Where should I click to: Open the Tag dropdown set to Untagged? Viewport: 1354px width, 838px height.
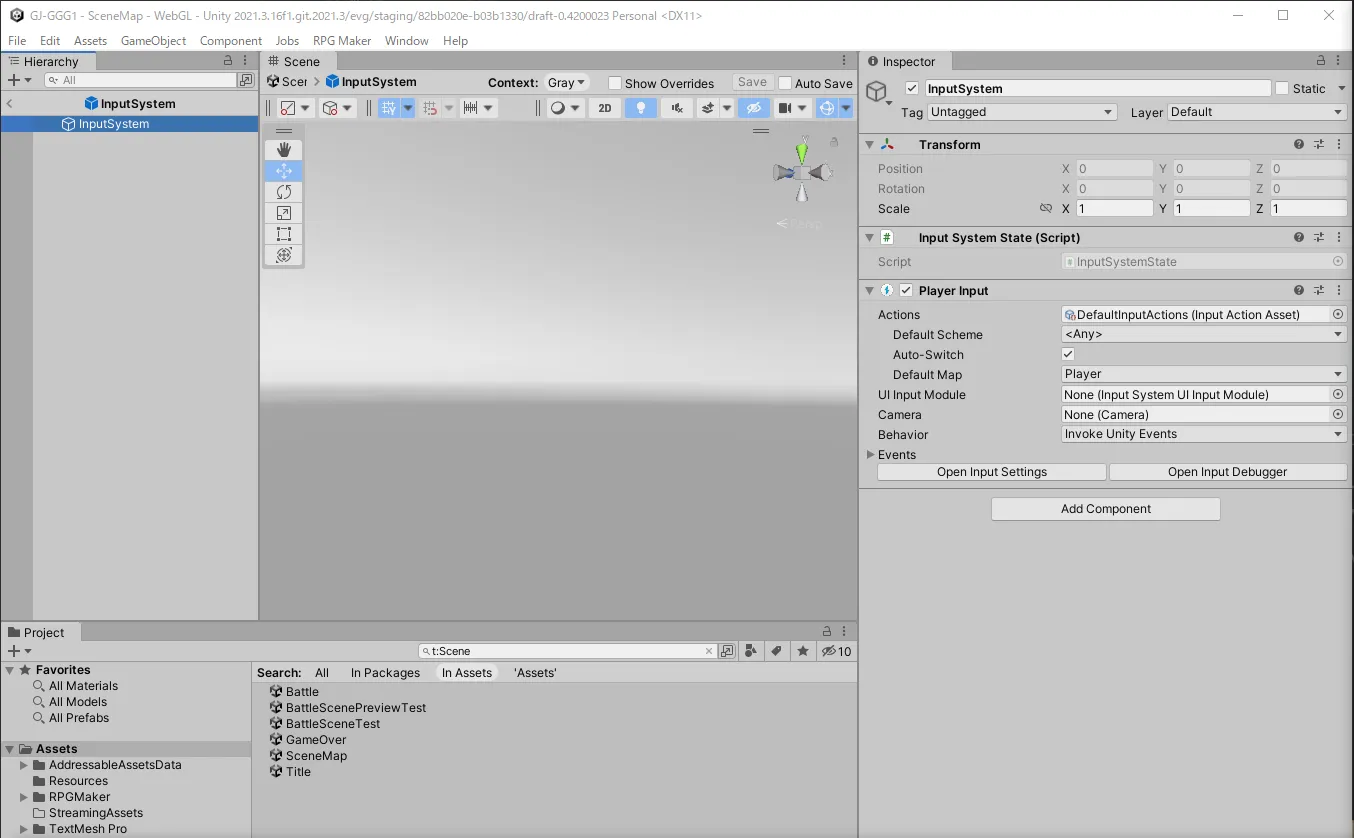click(1021, 112)
